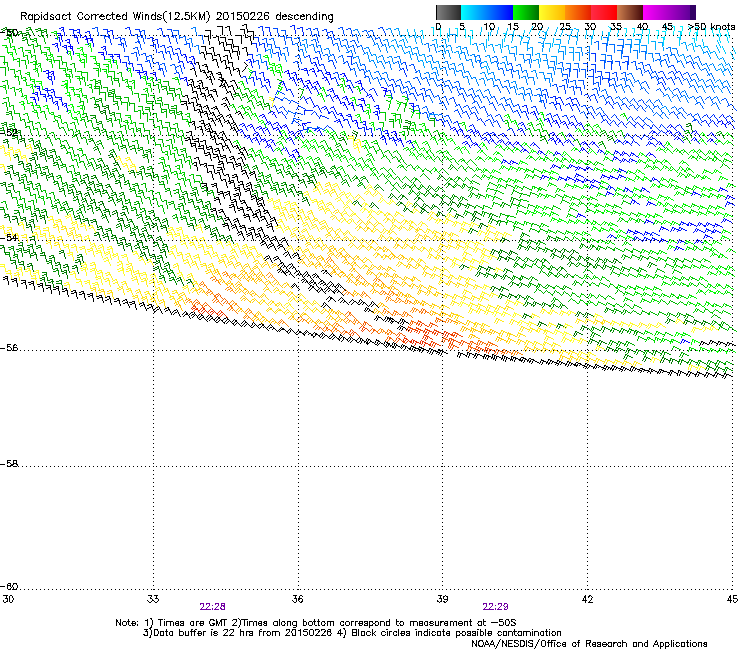
Task: Click legend tick label '10'
Action: [x=489, y=26]
